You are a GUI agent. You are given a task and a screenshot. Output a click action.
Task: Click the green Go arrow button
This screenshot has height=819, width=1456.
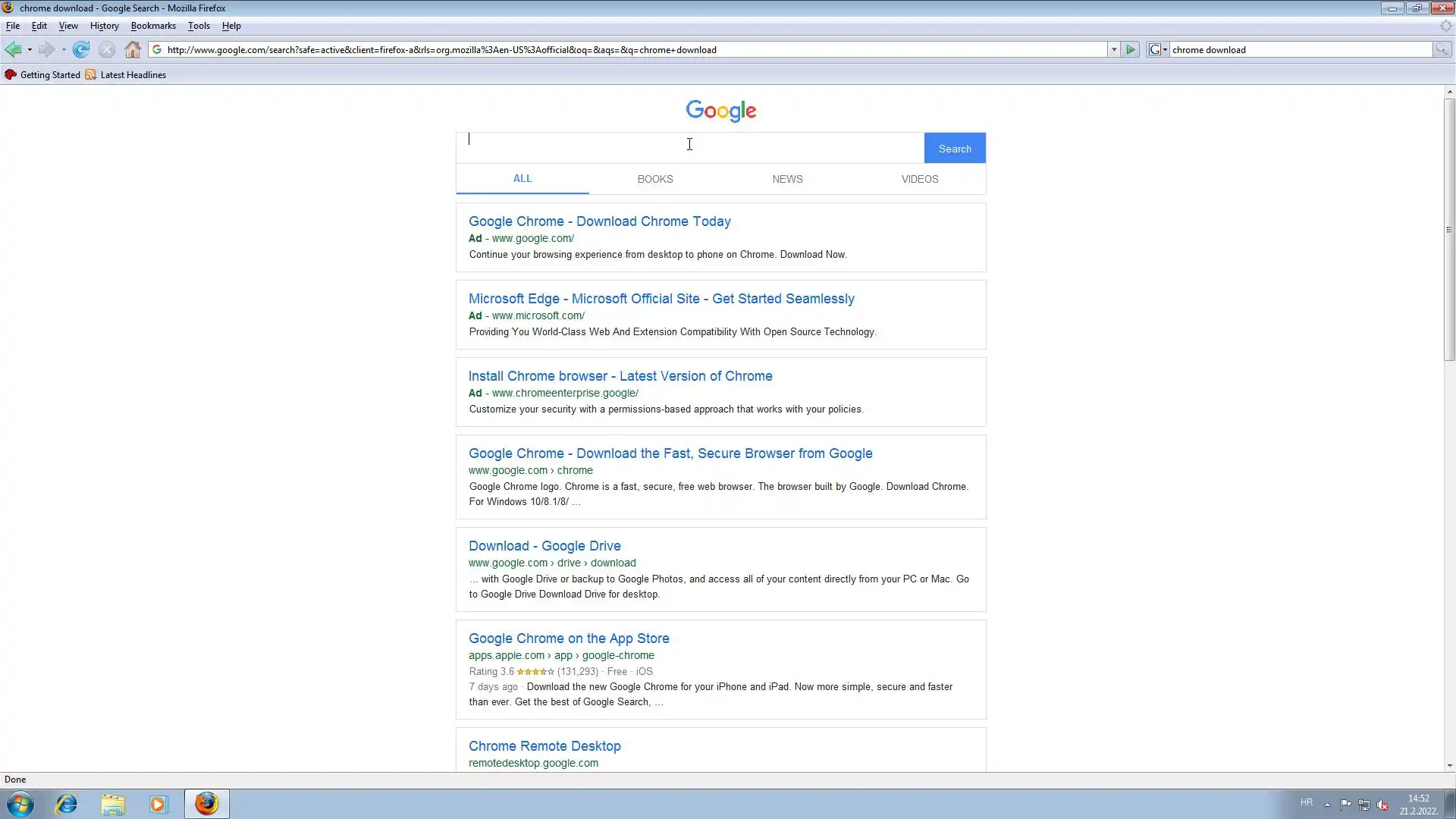click(1131, 50)
